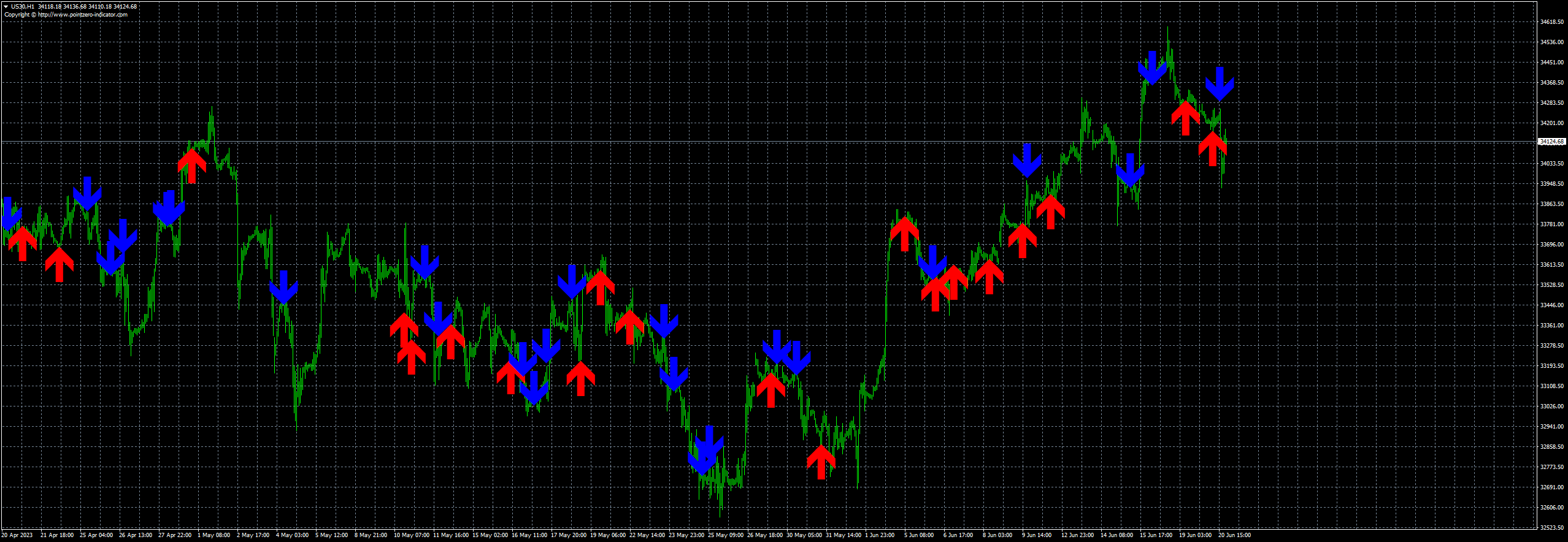
Task: Click the 33781.00 price axis label
Action: click(x=1553, y=224)
